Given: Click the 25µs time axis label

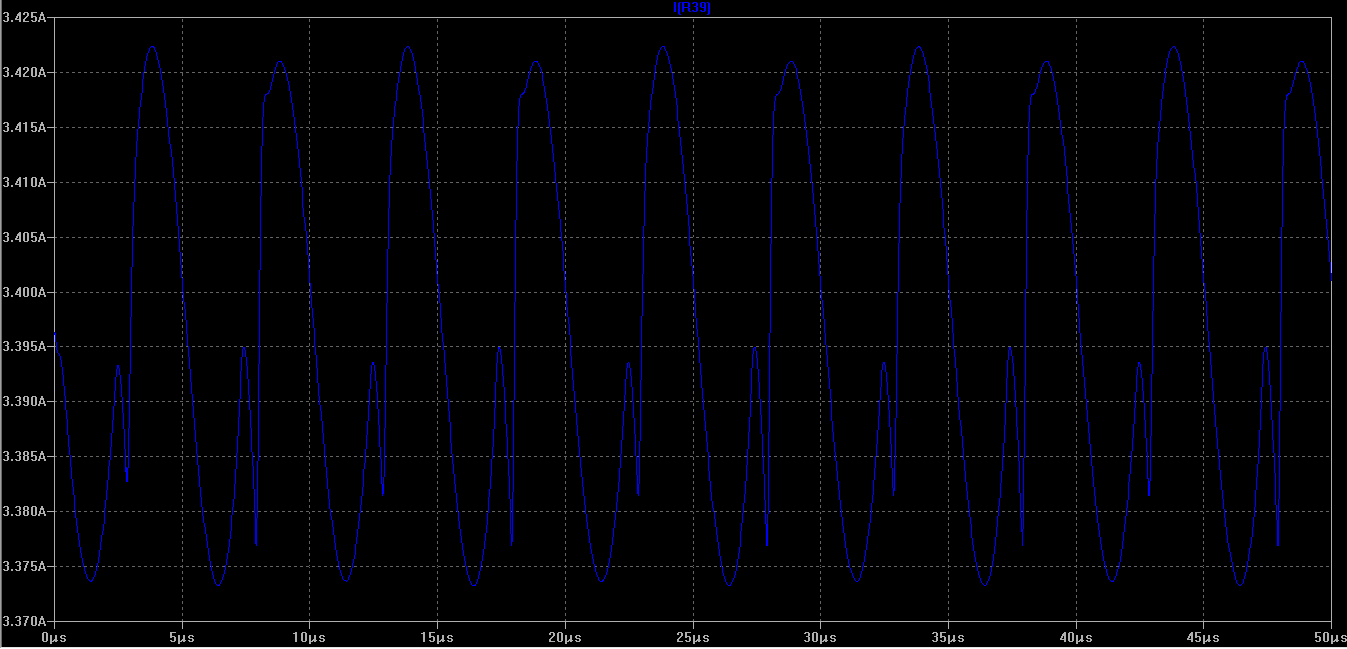Looking at the screenshot, I should pyautogui.click(x=692, y=637).
